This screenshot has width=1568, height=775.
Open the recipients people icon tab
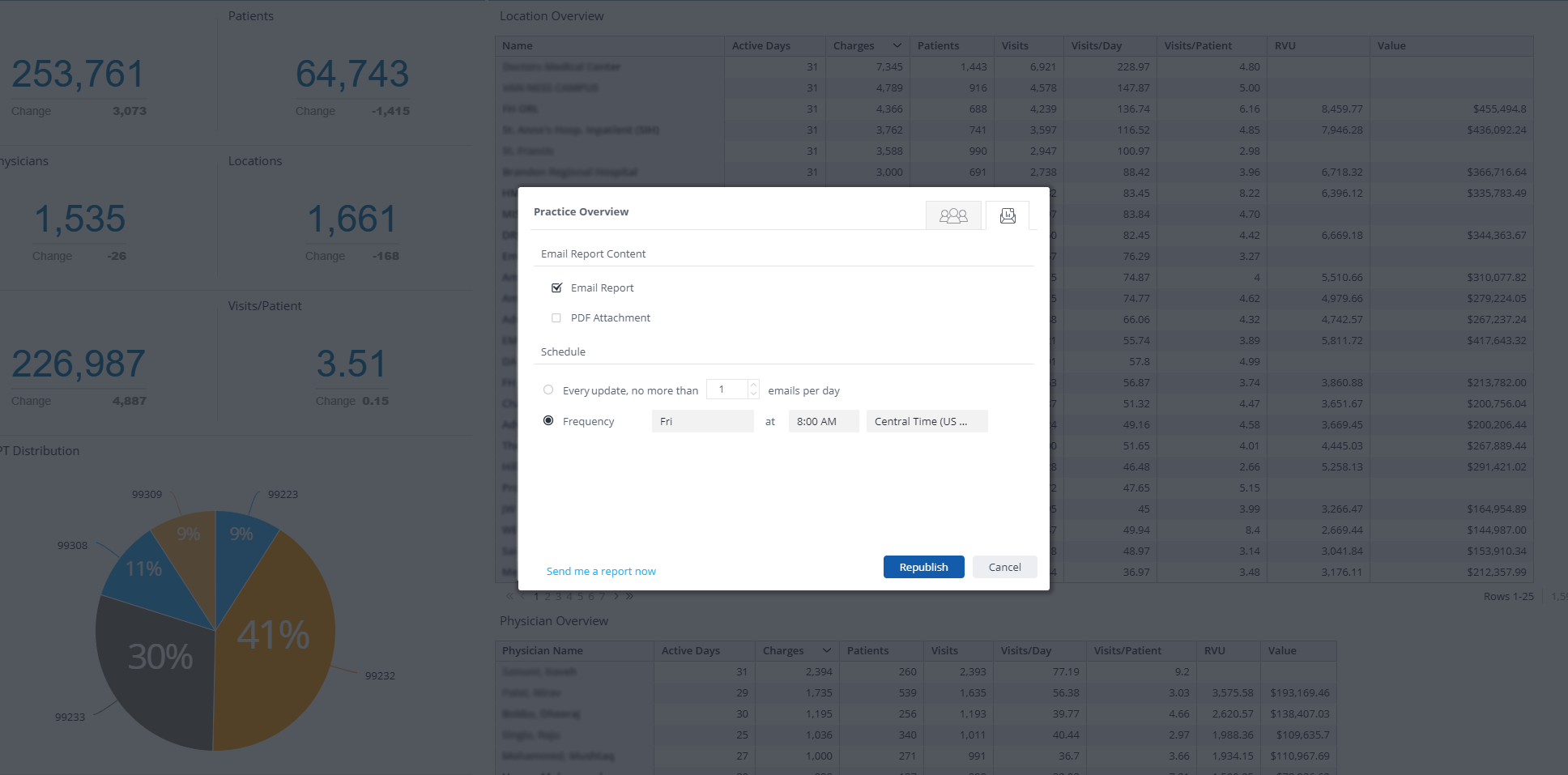click(x=953, y=215)
